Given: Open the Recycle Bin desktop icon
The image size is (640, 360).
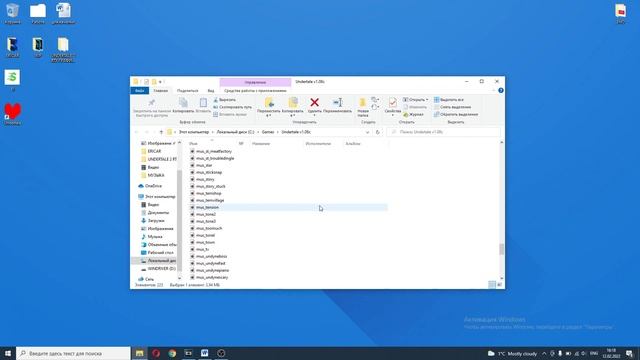Looking at the screenshot, I should coord(13,13).
